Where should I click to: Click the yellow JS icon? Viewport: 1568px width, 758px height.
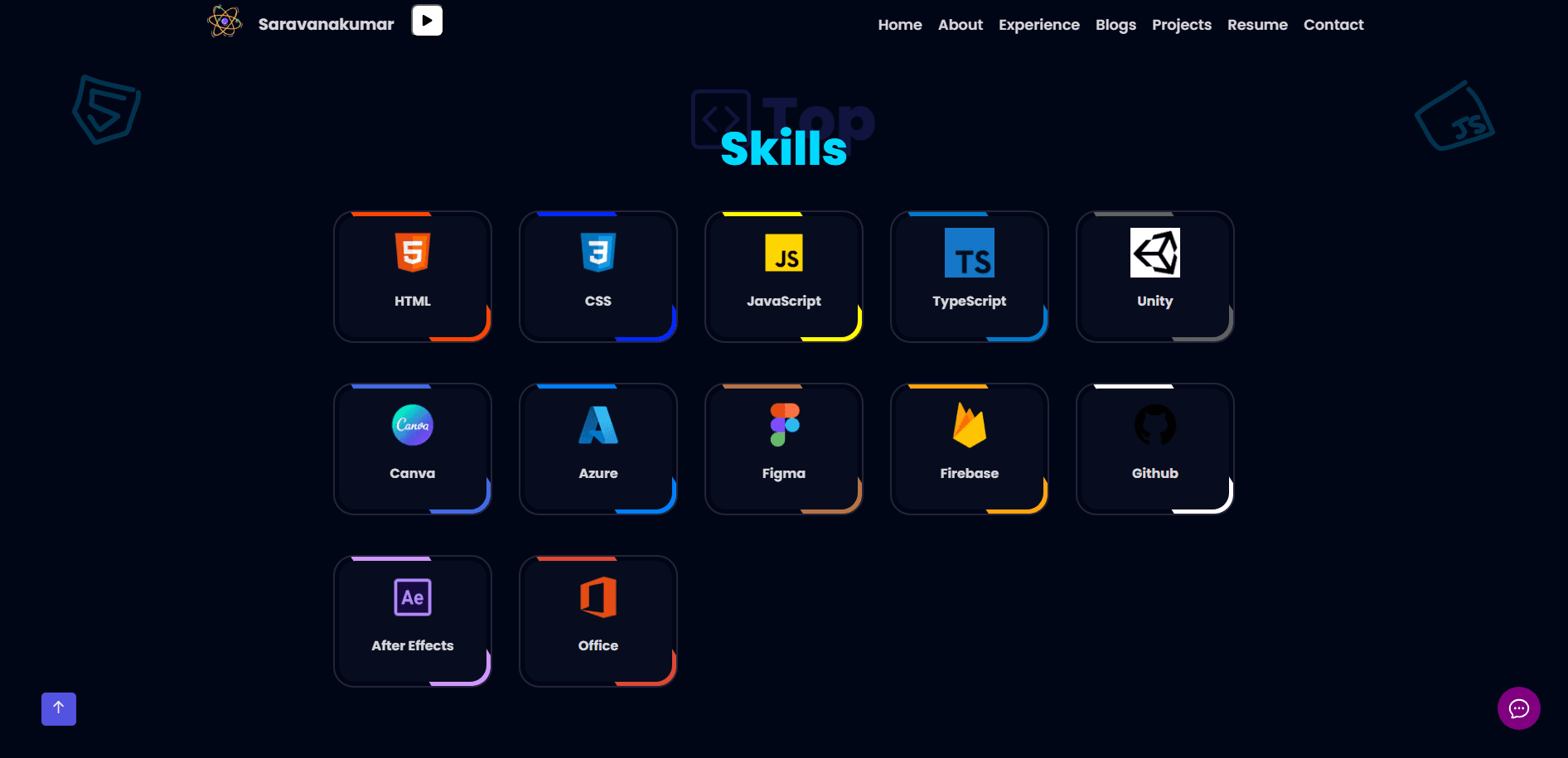click(784, 253)
